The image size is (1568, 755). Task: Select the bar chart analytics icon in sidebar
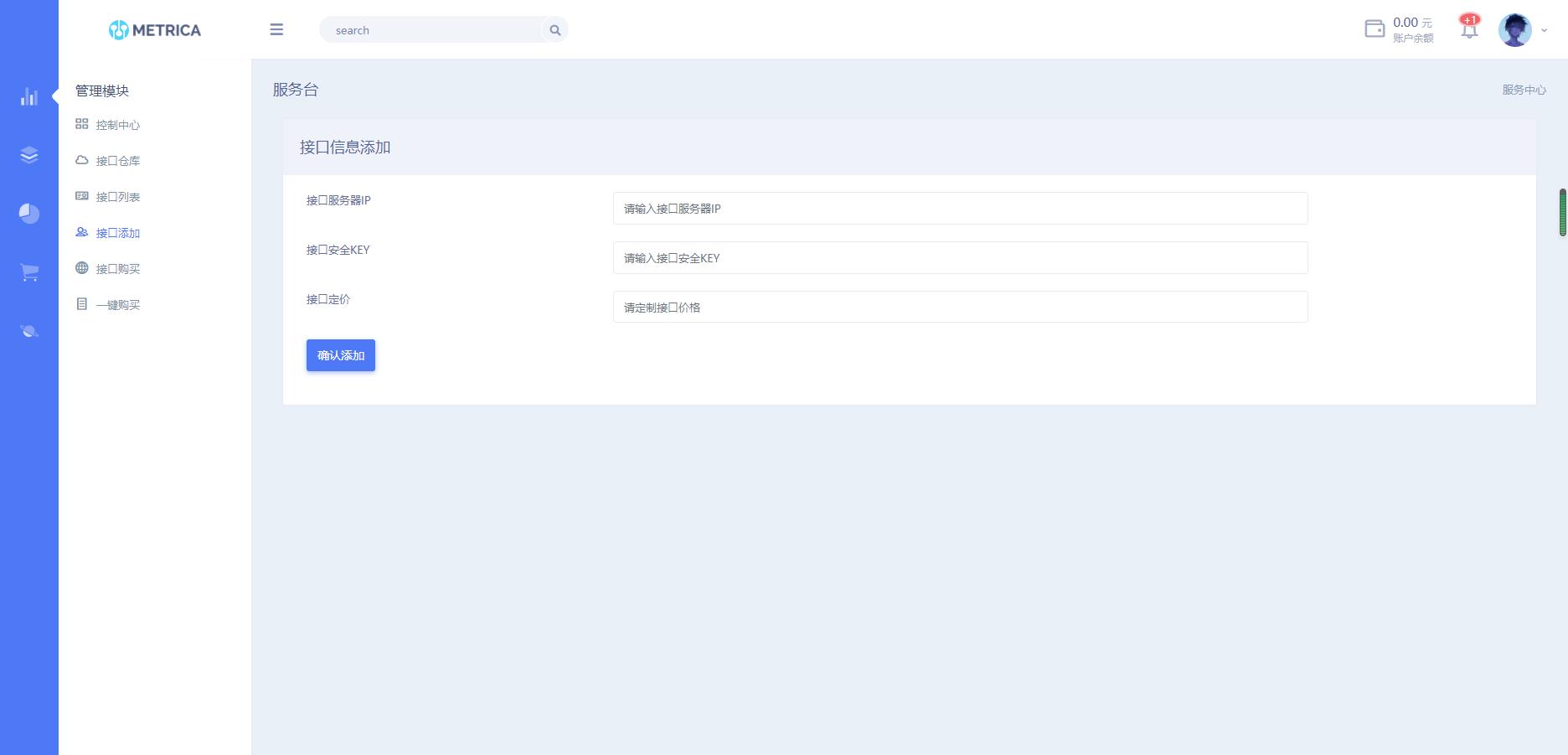28,96
